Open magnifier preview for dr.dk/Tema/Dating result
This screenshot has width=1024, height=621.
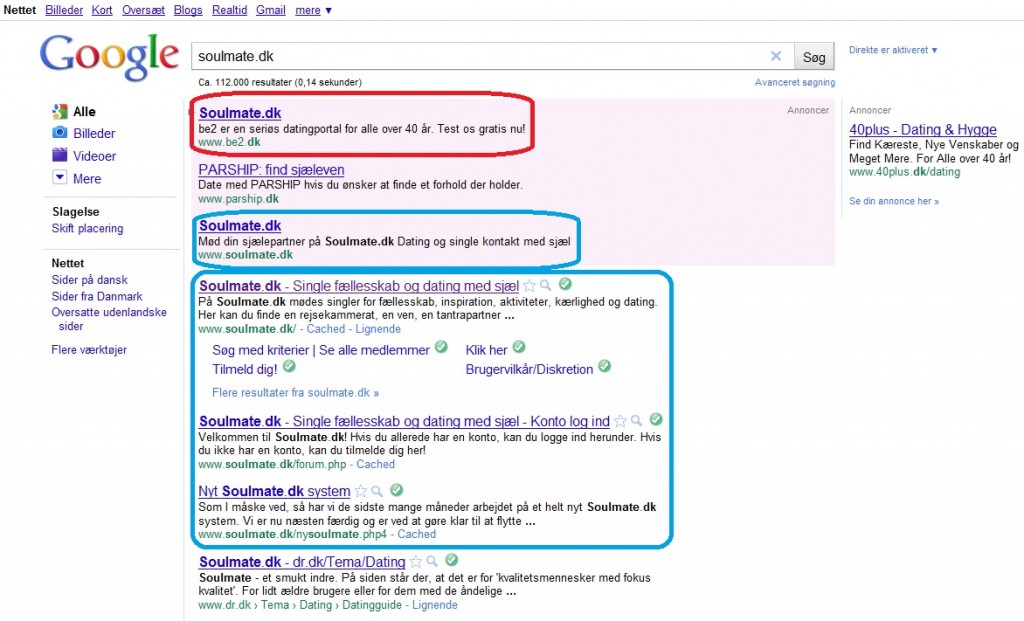432,562
